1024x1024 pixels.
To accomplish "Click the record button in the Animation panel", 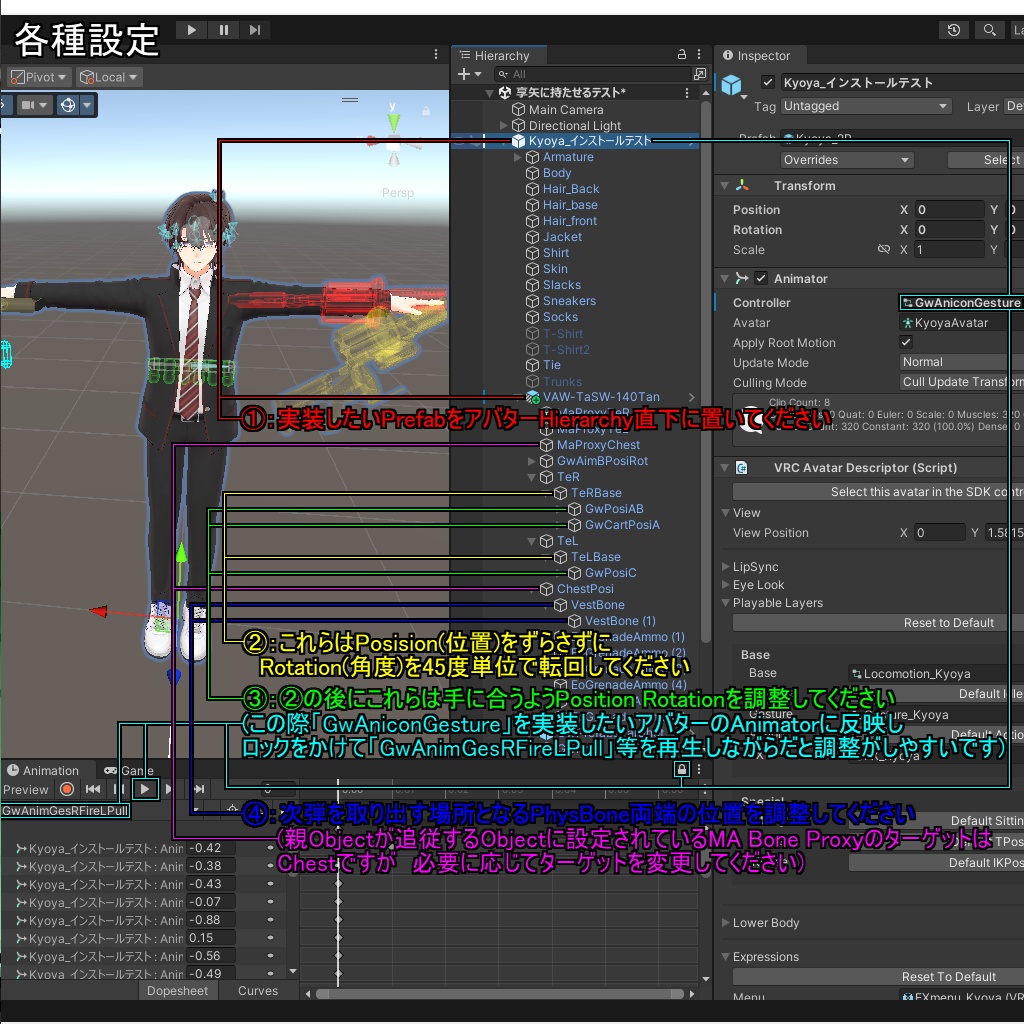I will click(x=66, y=790).
